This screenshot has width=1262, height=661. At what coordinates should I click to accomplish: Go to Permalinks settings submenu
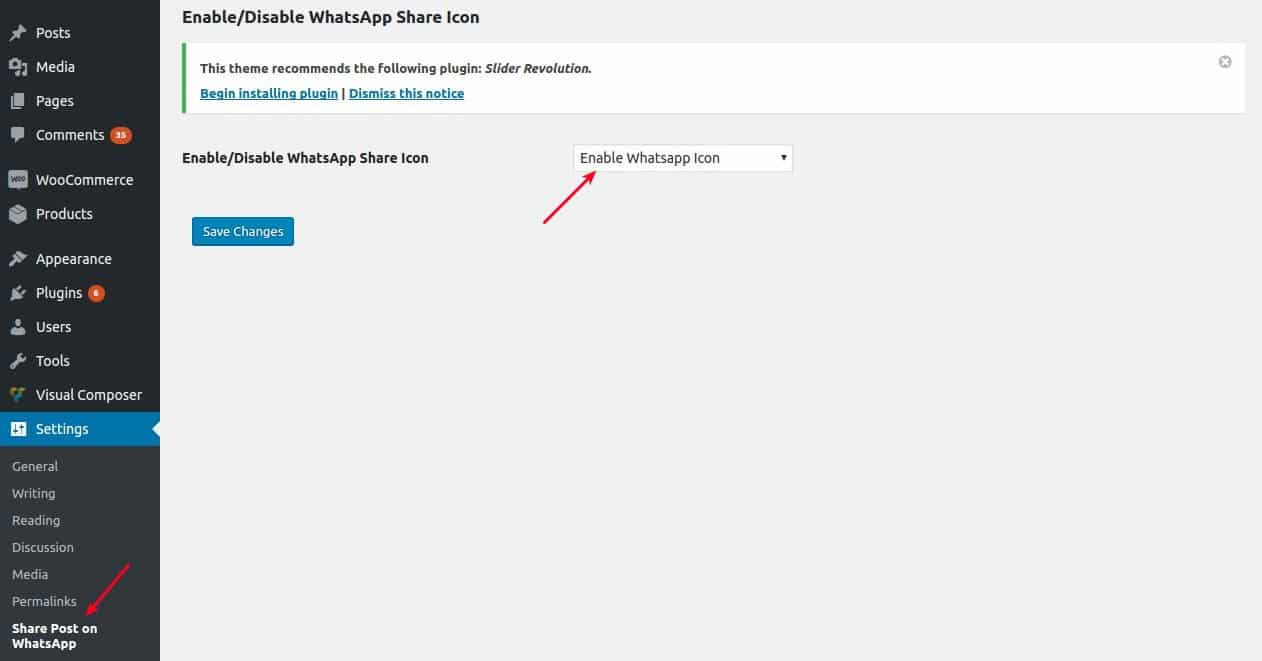(x=44, y=601)
